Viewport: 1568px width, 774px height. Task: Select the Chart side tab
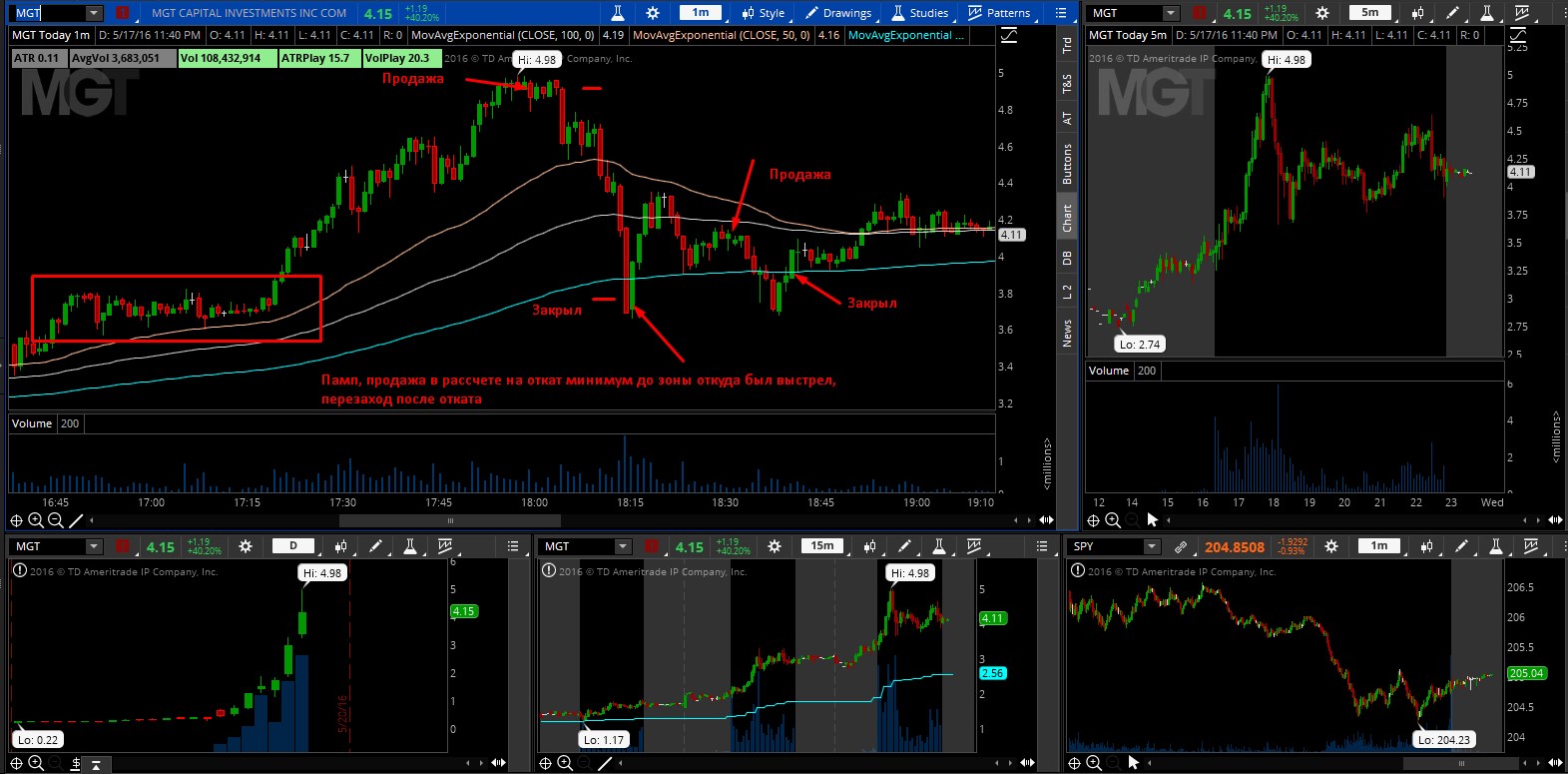click(x=1067, y=218)
